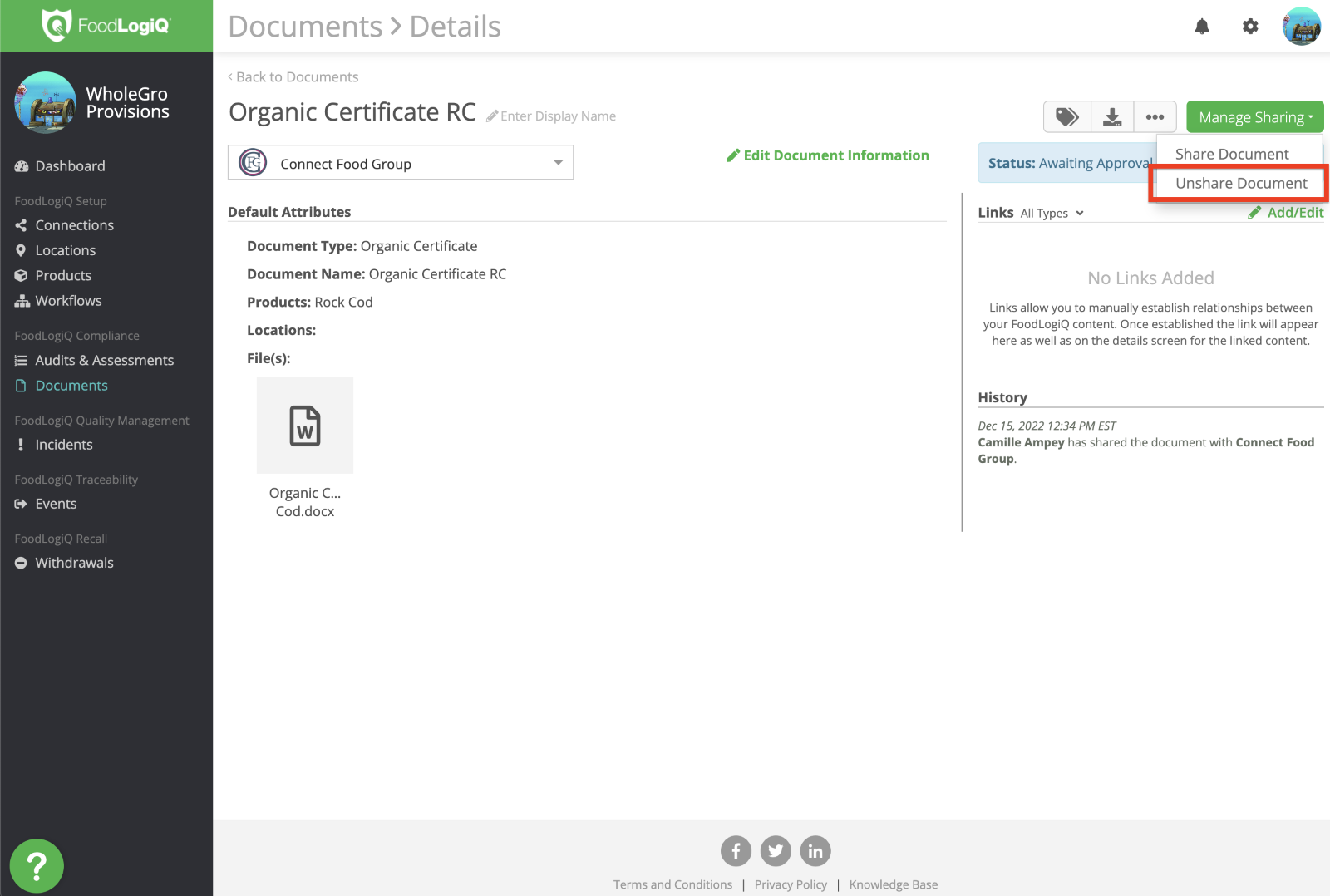1330x896 pixels.
Task: Click the No Links Added heading
Action: coord(1150,278)
